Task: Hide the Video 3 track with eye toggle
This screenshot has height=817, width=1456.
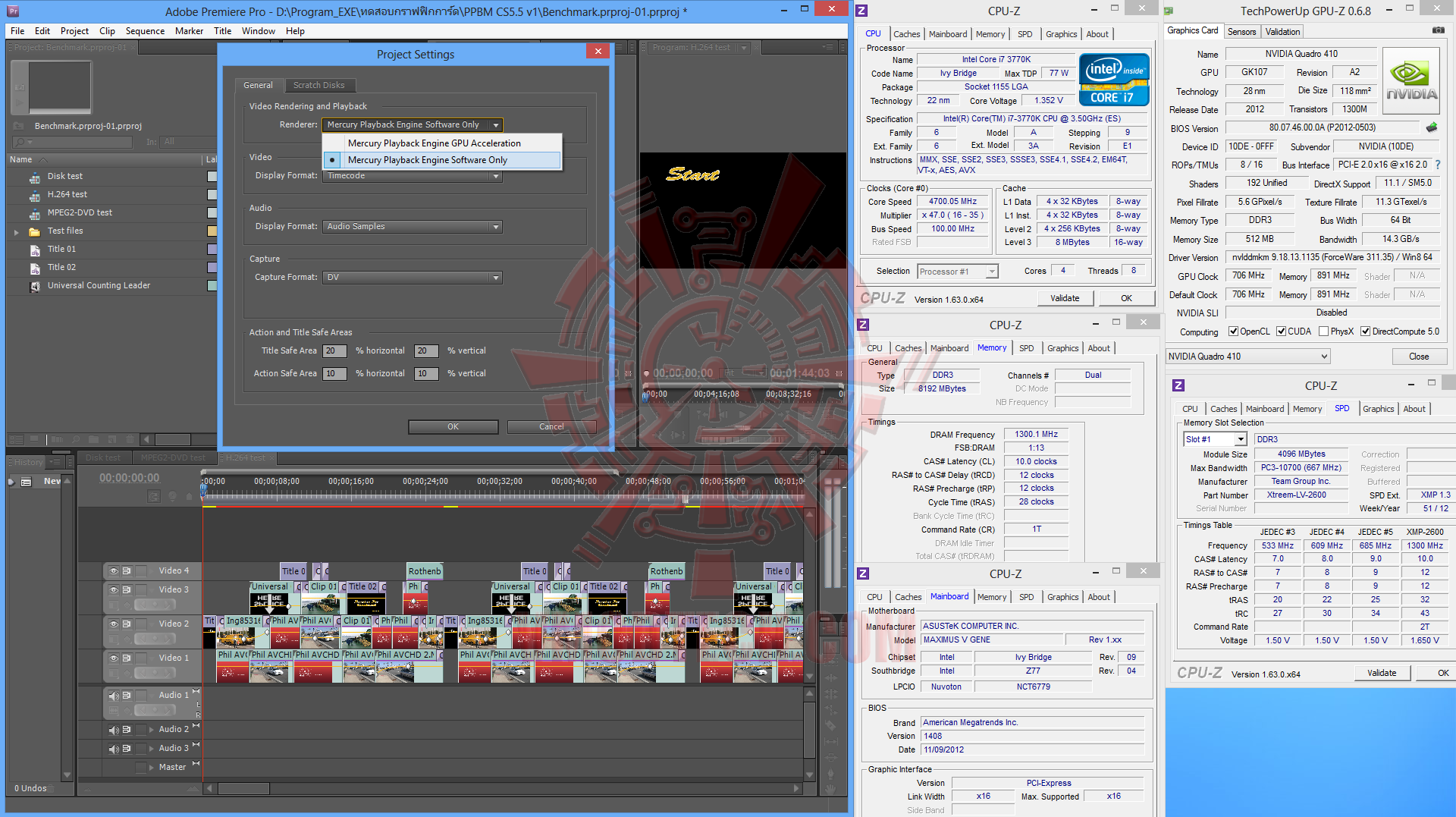Action: tap(113, 590)
